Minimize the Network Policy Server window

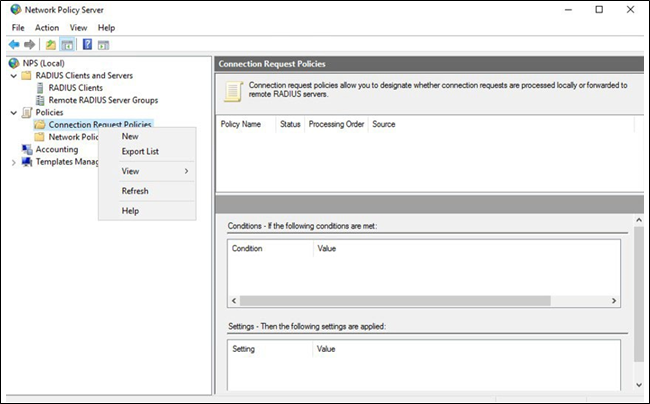pyautogui.click(x=568, y=10)
